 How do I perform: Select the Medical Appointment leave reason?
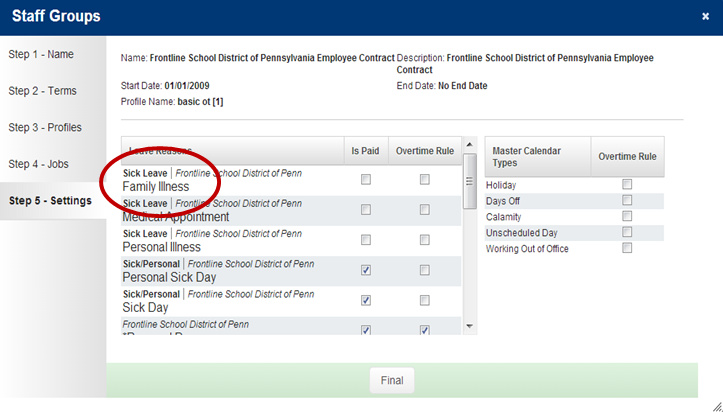coord(176,217)
